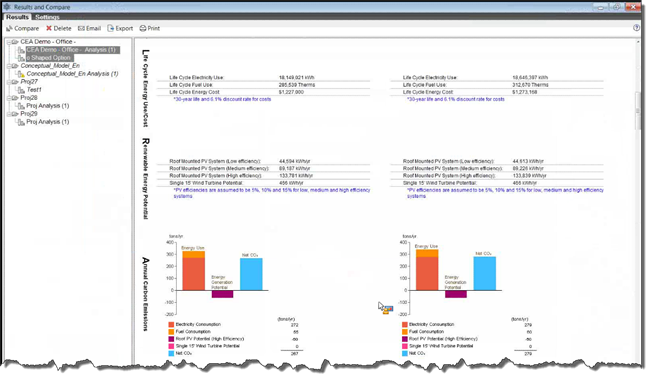This screenshot has width=650, height=382.
Task: Click the Email button label
Action: pyautogui.click(x=93, y=28)
